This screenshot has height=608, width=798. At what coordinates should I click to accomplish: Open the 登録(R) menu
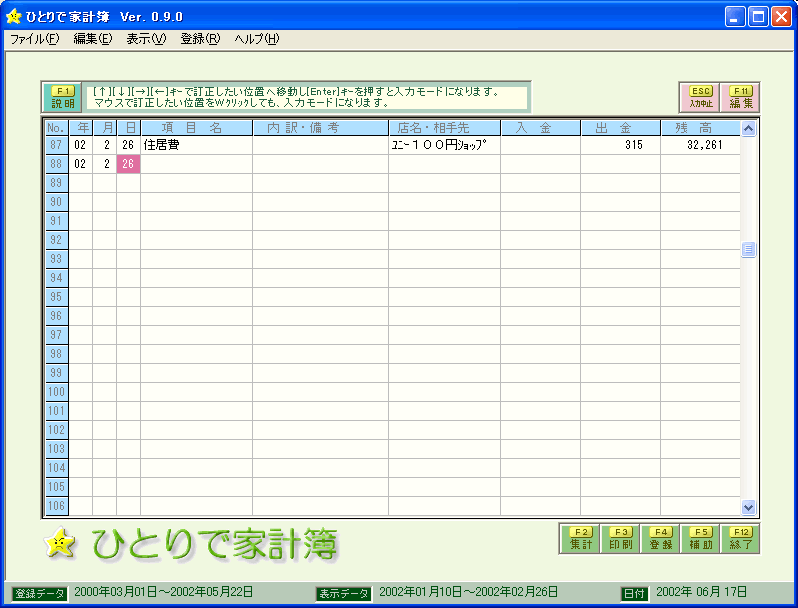200,39
